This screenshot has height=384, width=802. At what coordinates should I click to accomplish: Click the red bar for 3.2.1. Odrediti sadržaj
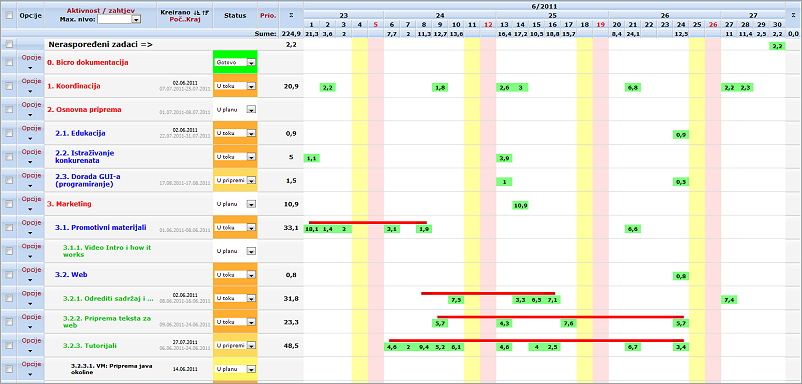tap(488, 293)
